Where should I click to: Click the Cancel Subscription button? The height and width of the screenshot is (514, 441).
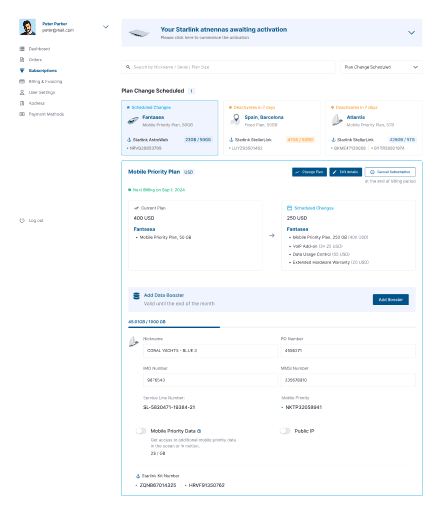pyautogui.click(x=390, y=172)
